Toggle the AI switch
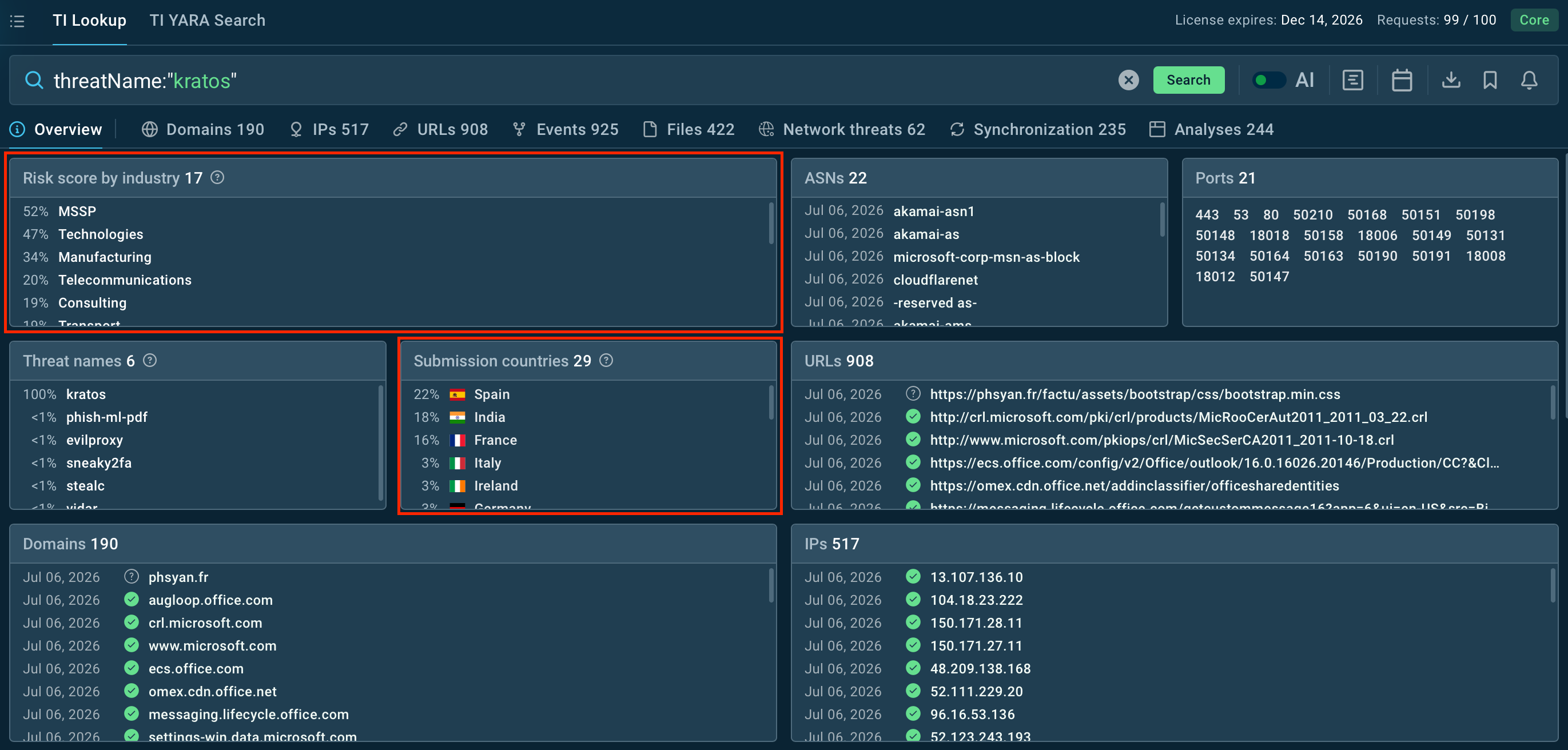 pyautogui.click(x=1268, y=80)
